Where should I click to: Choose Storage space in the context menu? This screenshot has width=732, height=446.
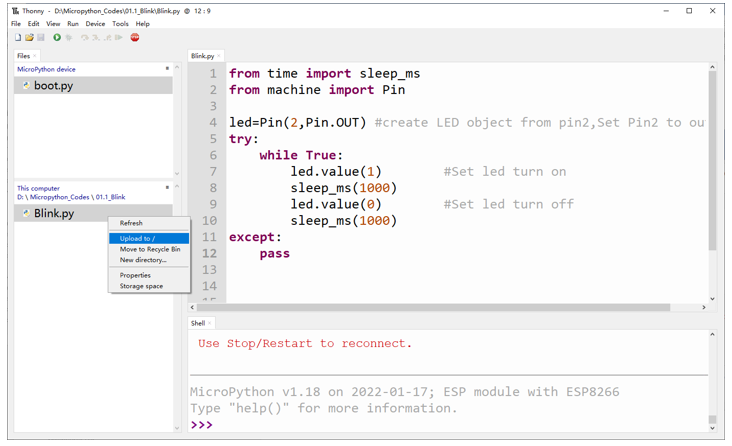[149, 286]
